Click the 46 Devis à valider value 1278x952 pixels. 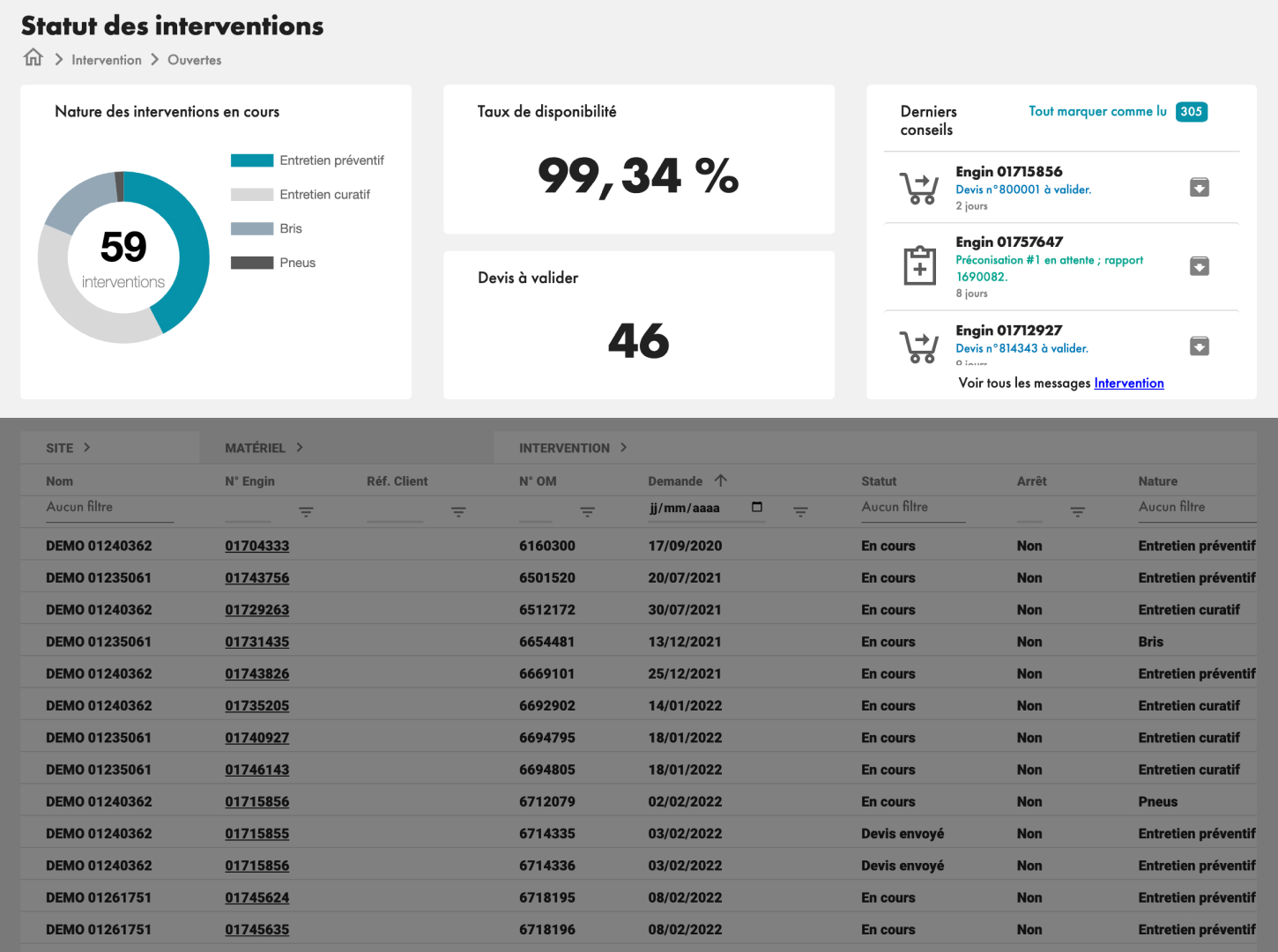coord(639,341)
